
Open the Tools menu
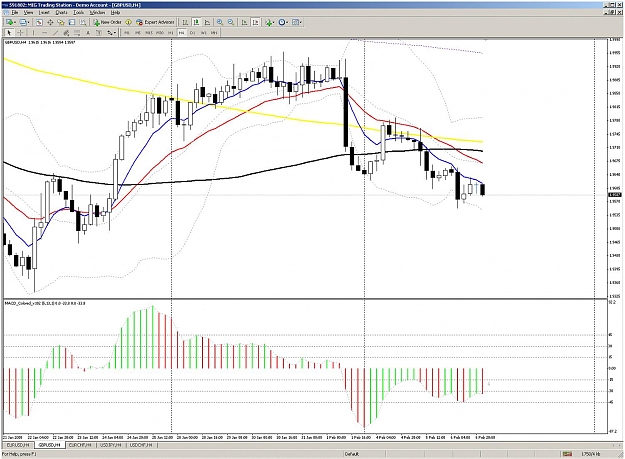click(79, 12)
